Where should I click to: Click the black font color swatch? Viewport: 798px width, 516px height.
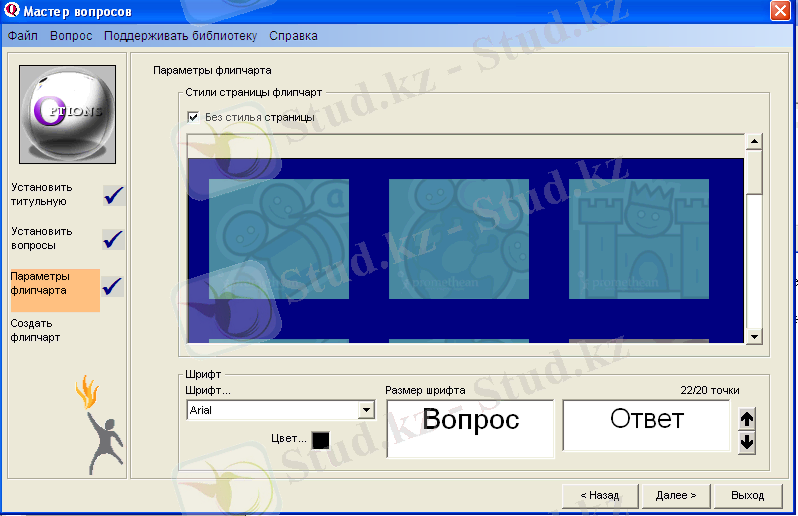pos(320,440)
